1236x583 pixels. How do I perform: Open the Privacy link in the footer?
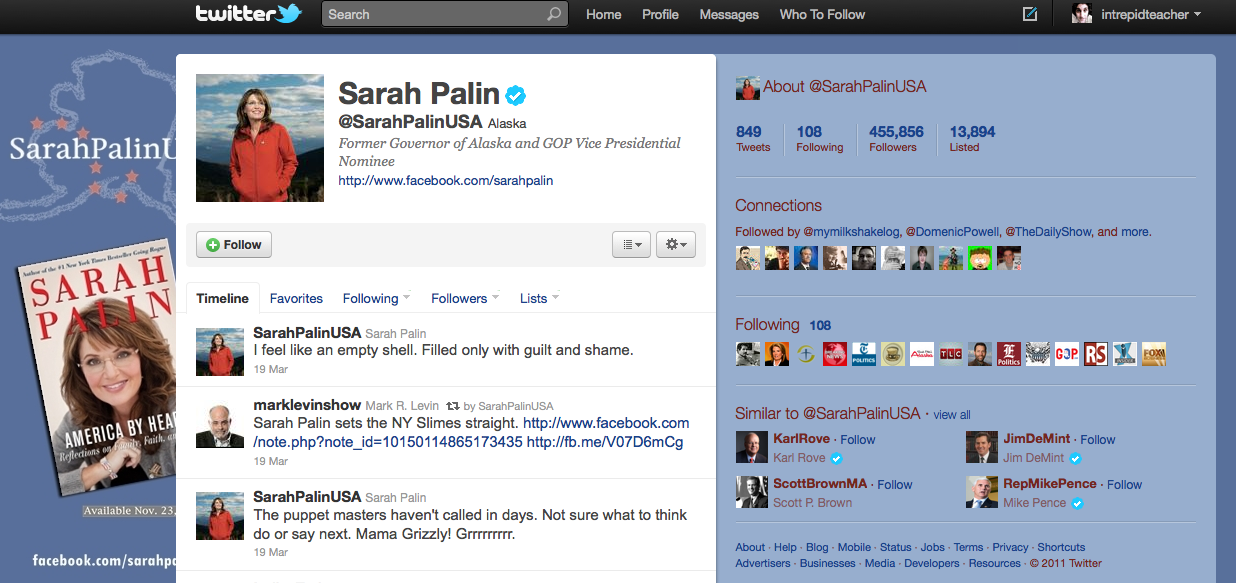click(x=1010, y=547)
